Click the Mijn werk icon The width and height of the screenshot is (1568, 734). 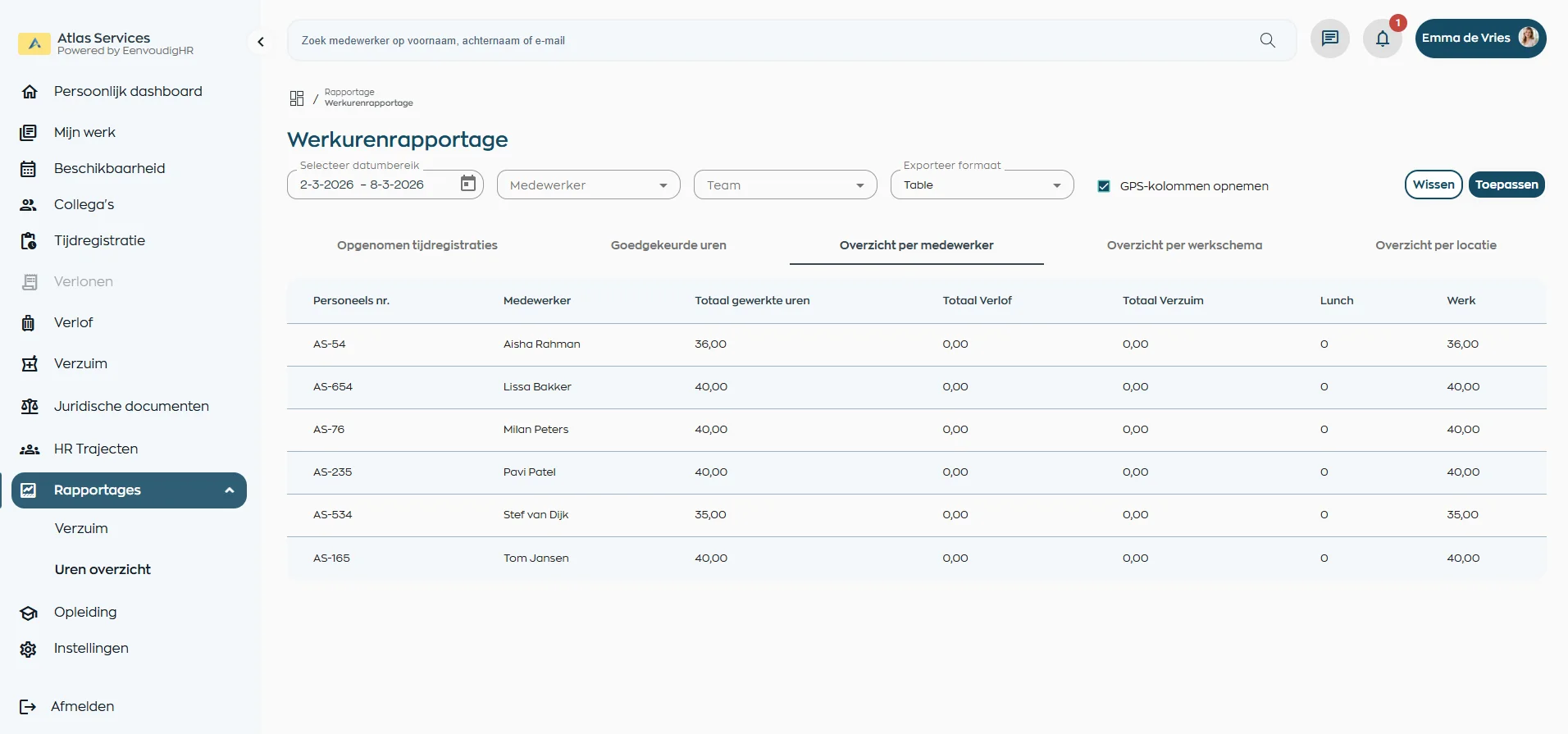(x=29, y=133)
